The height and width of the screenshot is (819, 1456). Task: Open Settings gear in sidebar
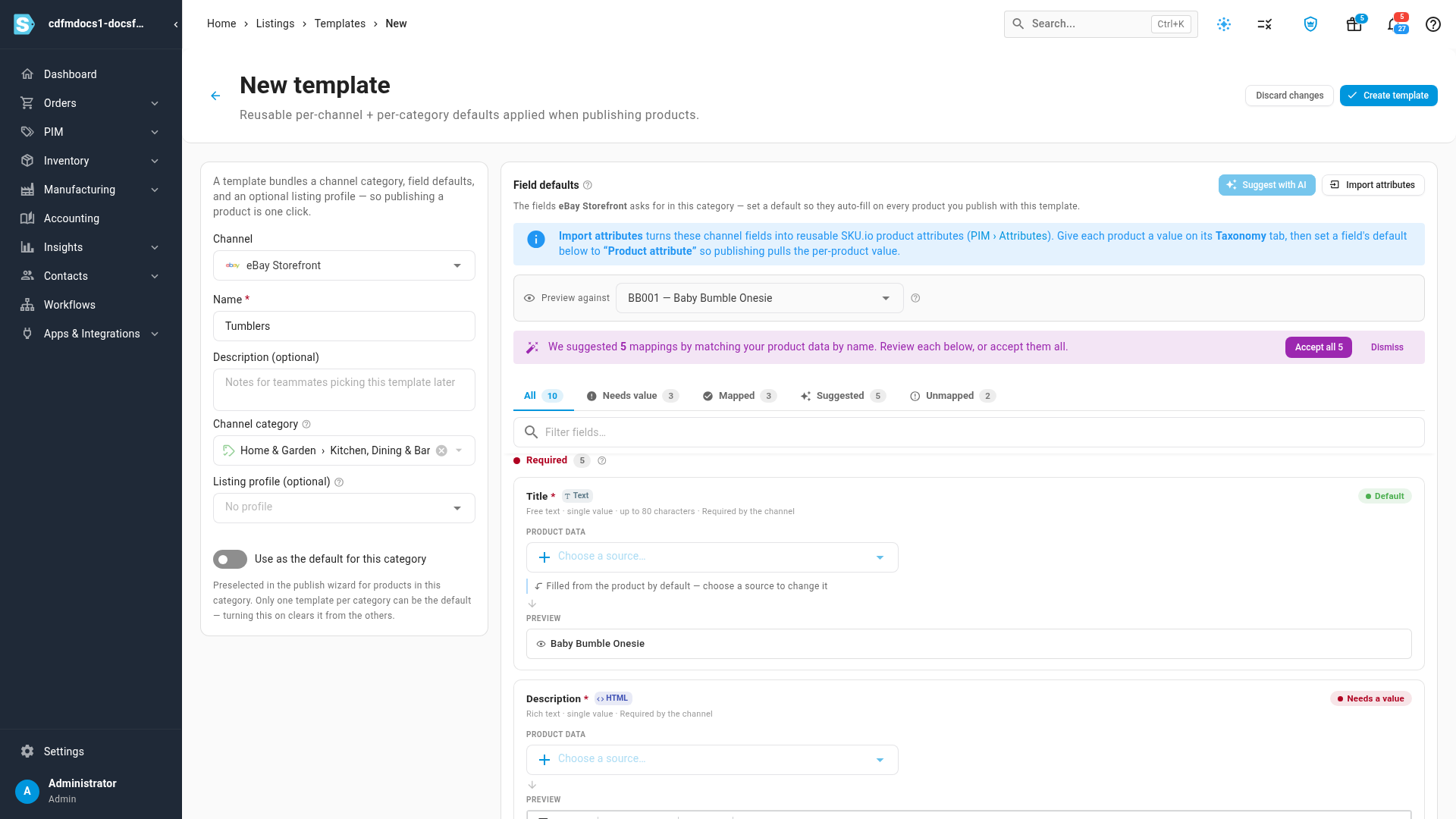pyautogui.click(x=27, y=752)
